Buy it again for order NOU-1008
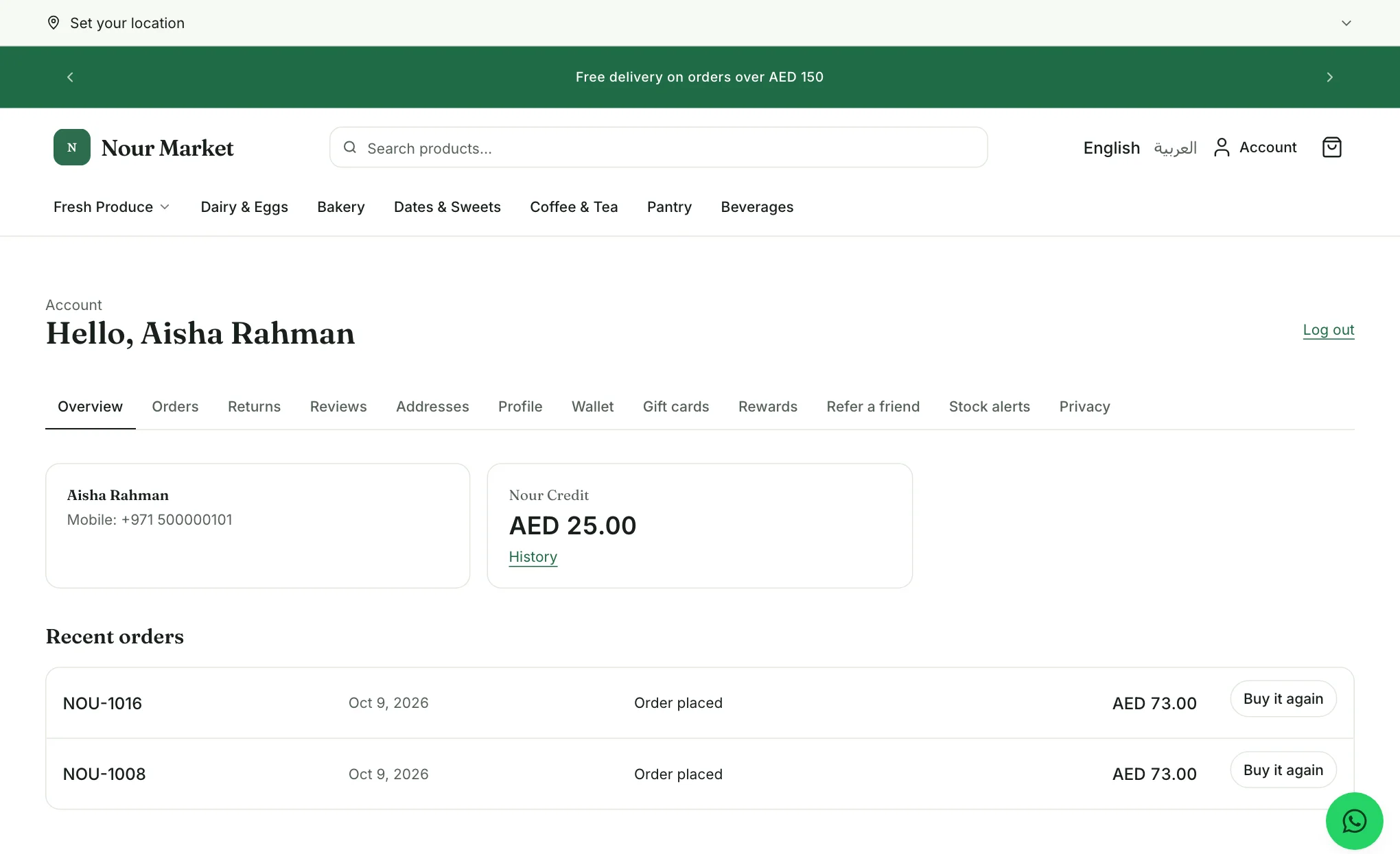 coord(1283,770)
